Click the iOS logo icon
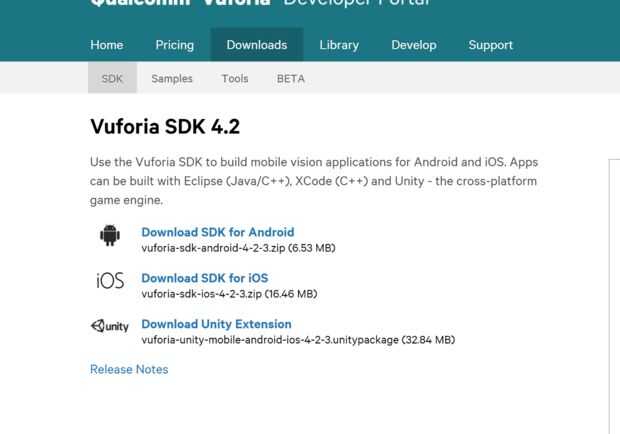The width and height of the screenshot is (620, 434). pyautogui.click(x=110, y=281)
